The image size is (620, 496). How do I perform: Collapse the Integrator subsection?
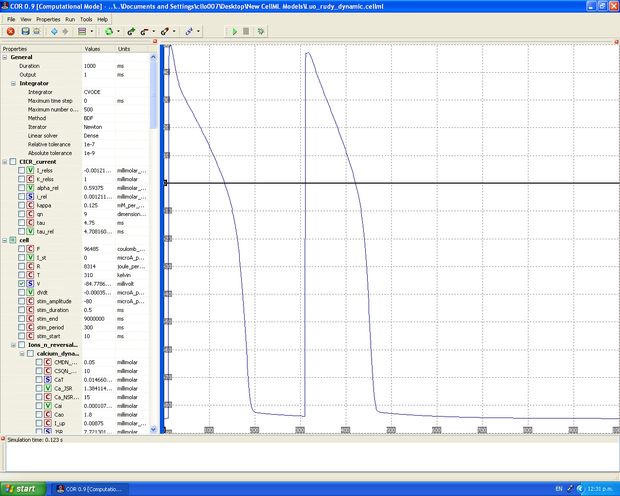[x=13, y=83]
